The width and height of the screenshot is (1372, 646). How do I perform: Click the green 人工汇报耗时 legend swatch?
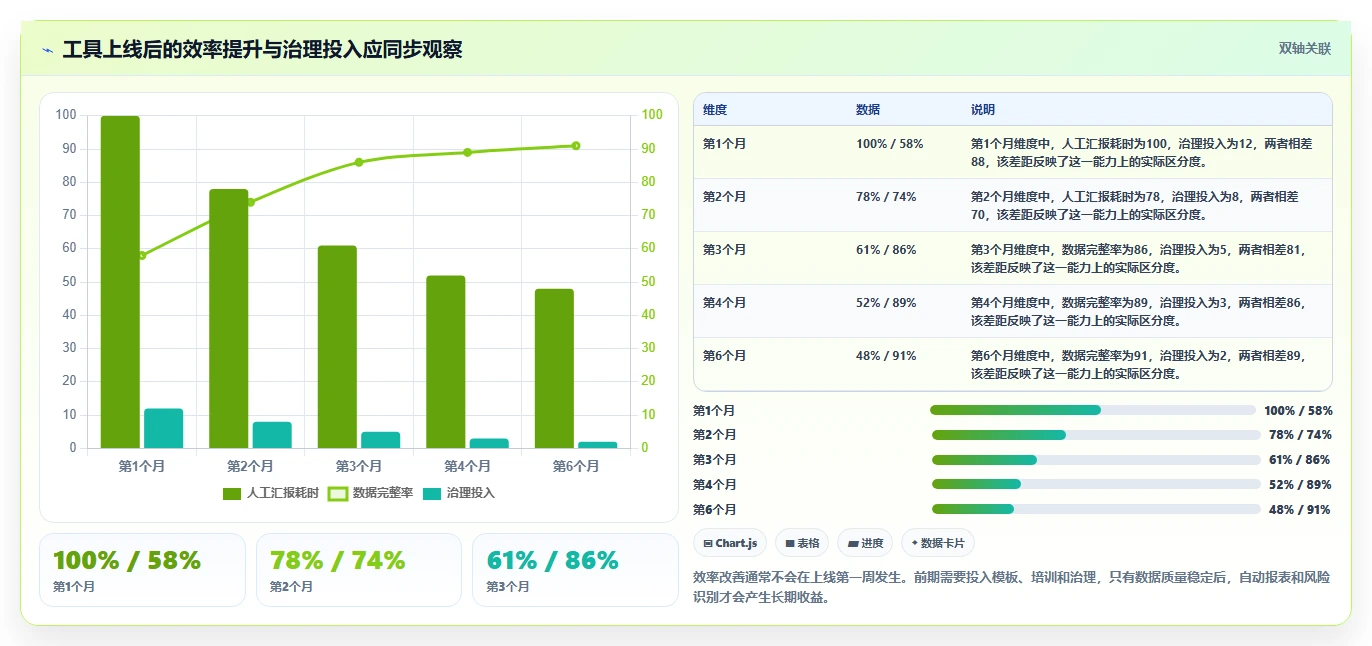coord(232,494)
